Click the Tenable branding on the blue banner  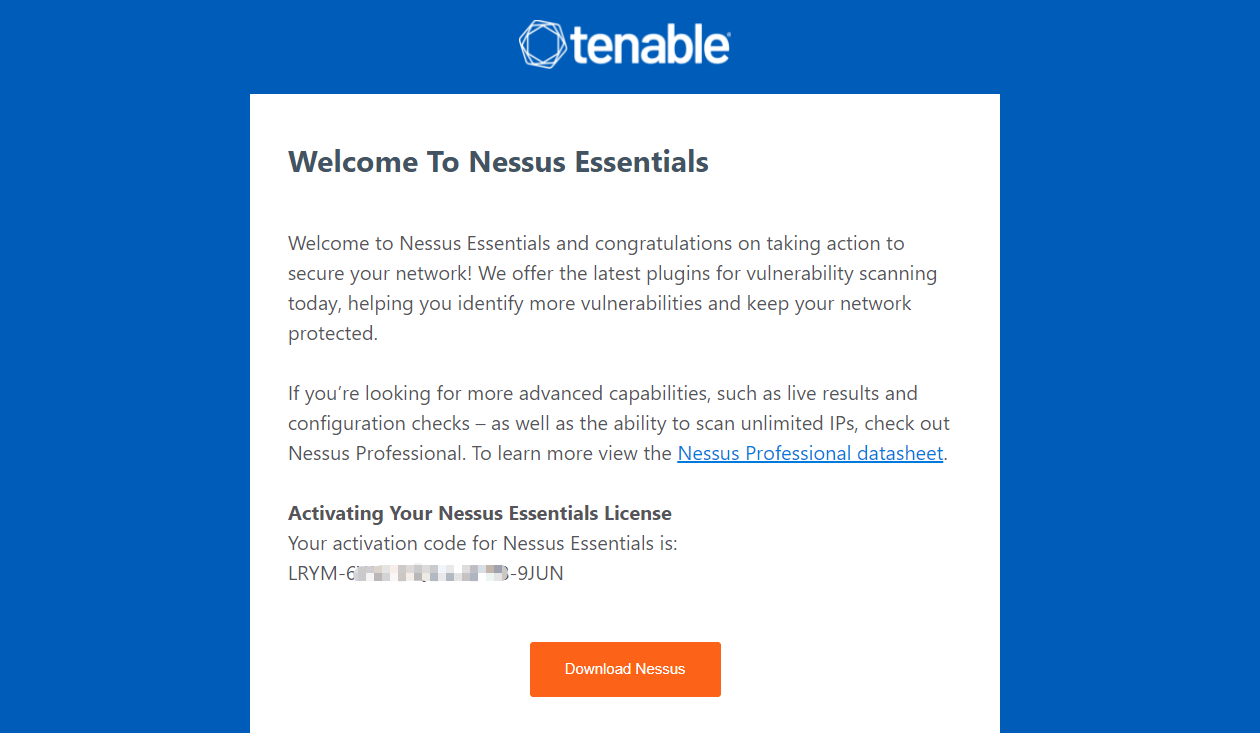625,44
